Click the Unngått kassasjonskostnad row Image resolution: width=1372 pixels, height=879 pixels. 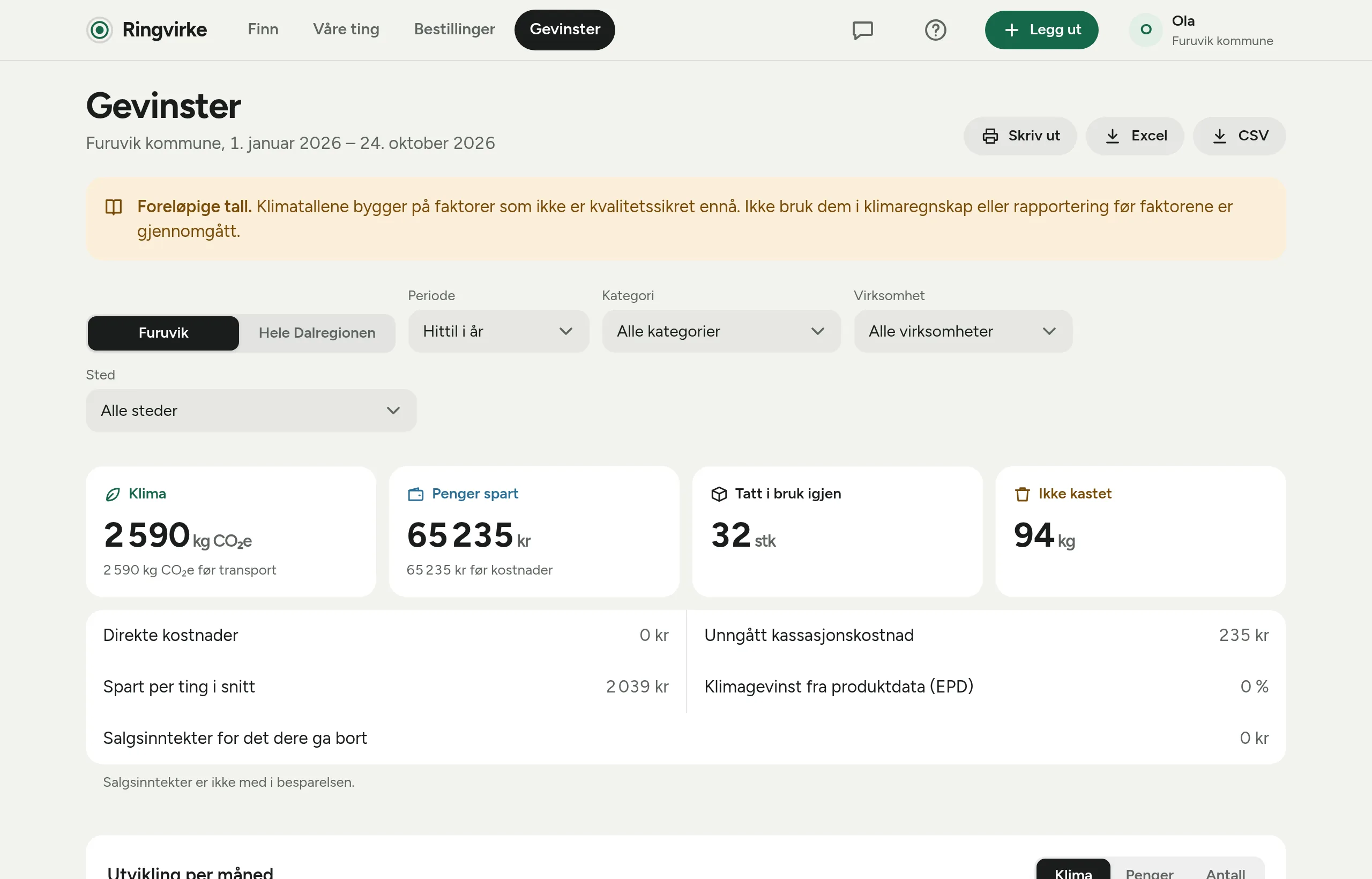pos(986,636)
